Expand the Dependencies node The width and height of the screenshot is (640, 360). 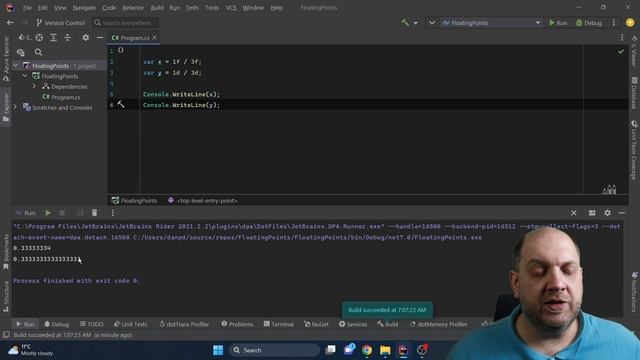click(x=35, y=87)
